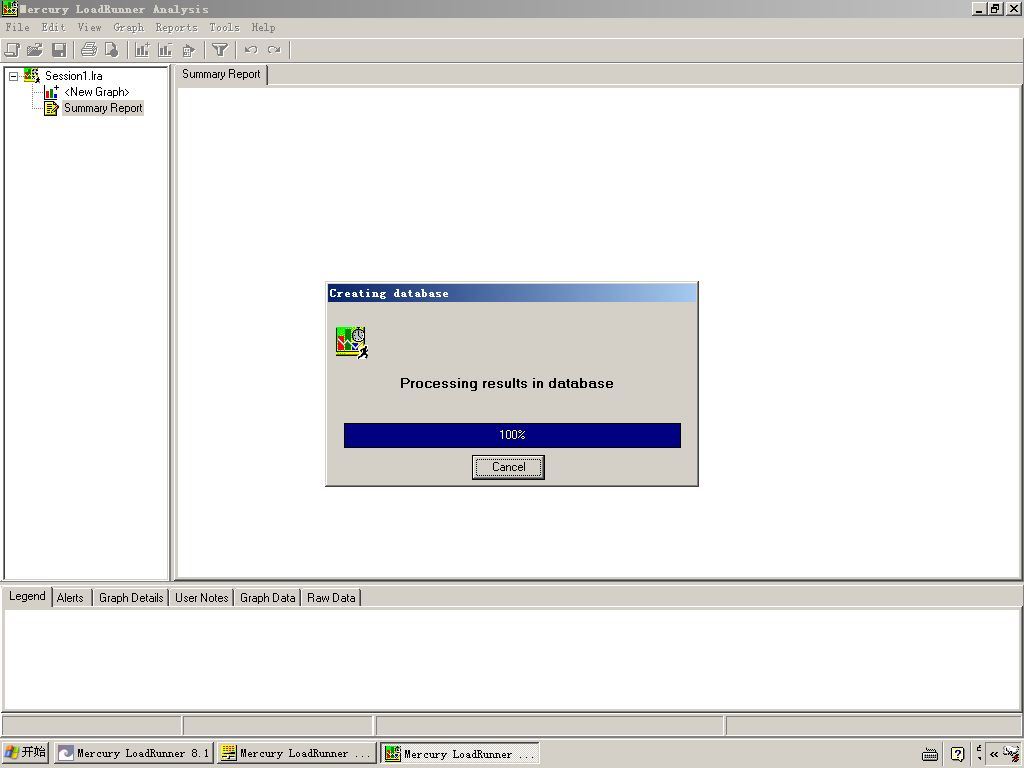This screenshot has width=1024, height=768.
Task: Open the File menu
Action: click(x=18, y=27)
